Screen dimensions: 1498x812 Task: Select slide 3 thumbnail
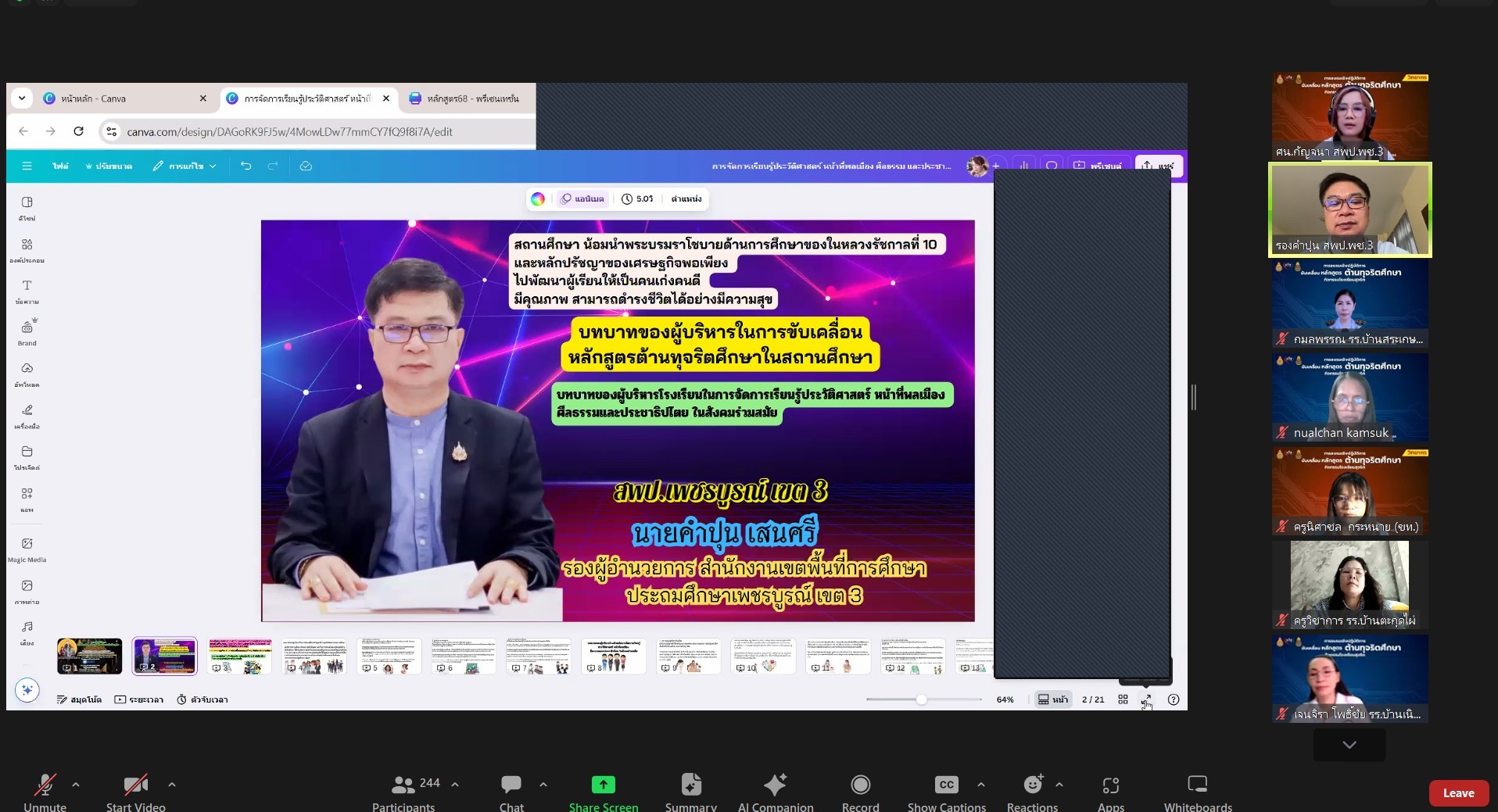pos(240,656)
